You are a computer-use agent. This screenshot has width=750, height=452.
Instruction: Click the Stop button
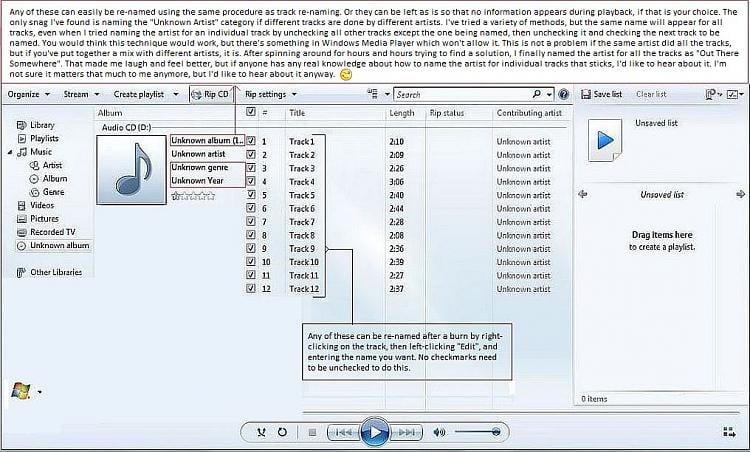tap(312, 432)
